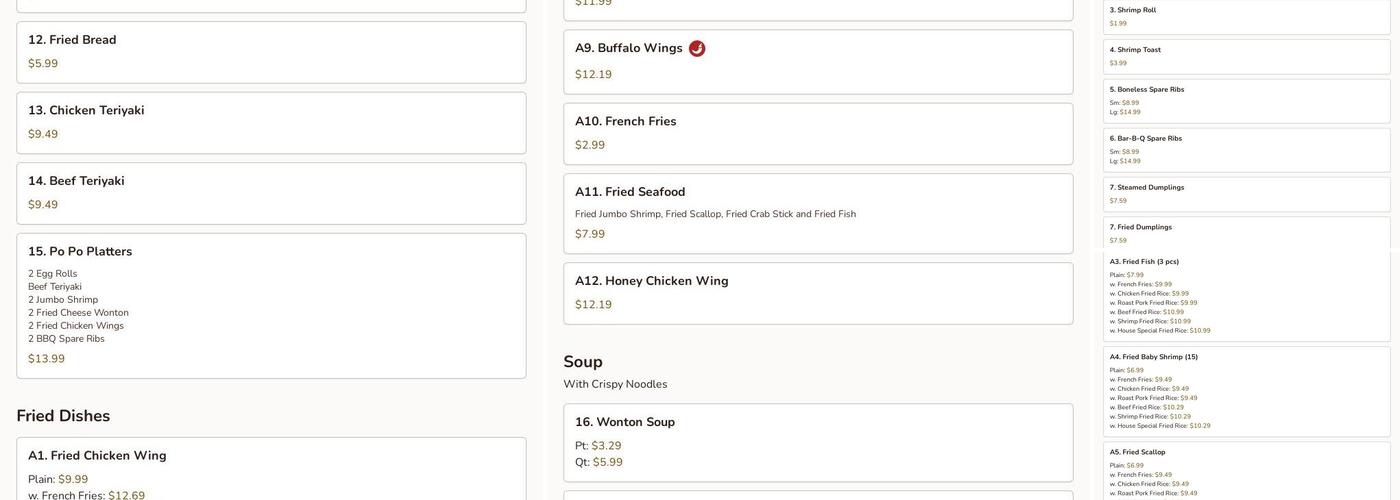
Task: Open A12. Honey Chicken Wing item
Action: pos(818,294)
